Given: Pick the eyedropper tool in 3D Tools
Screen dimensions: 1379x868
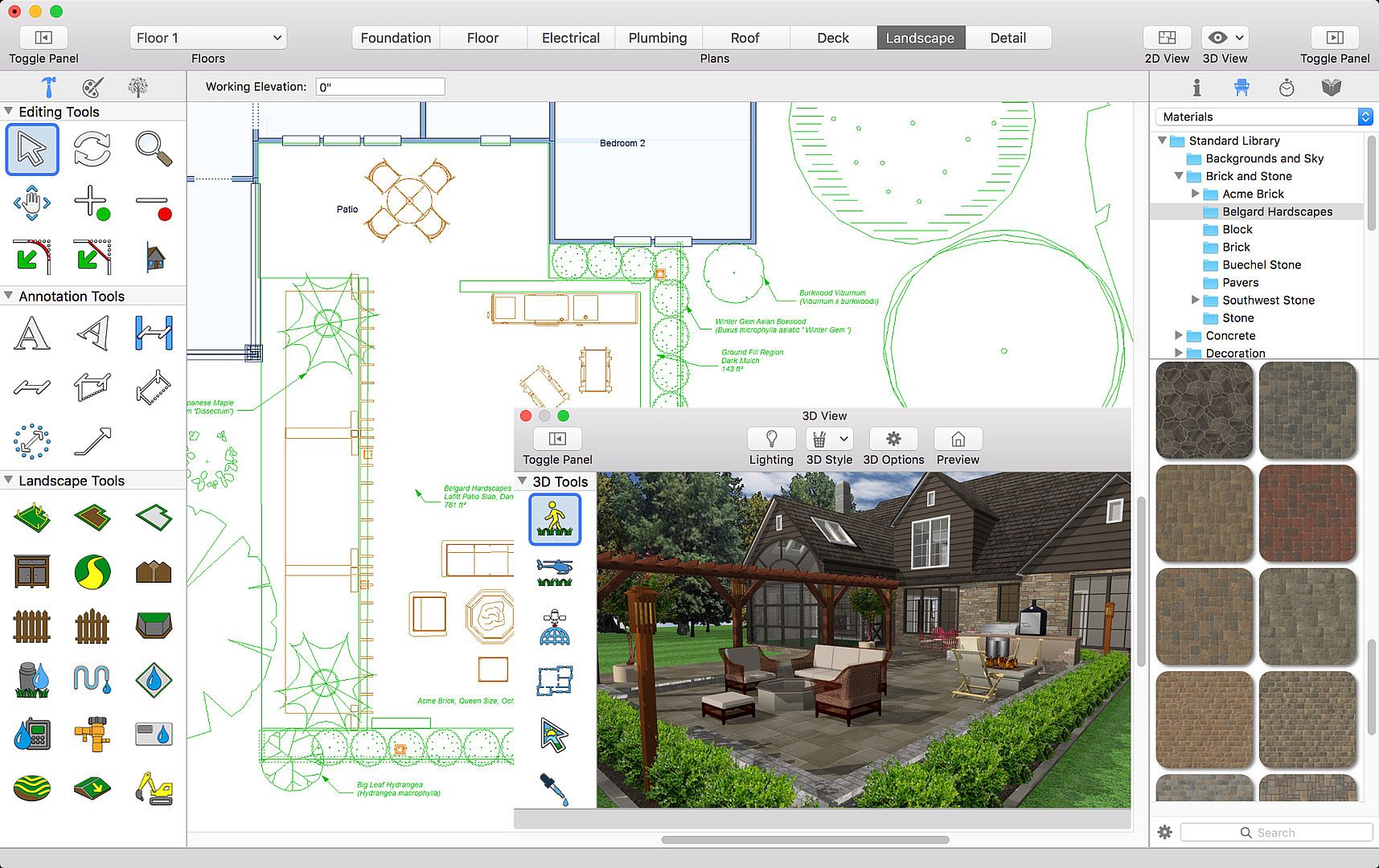Looking at the screenshot, I should pos(555,788).
